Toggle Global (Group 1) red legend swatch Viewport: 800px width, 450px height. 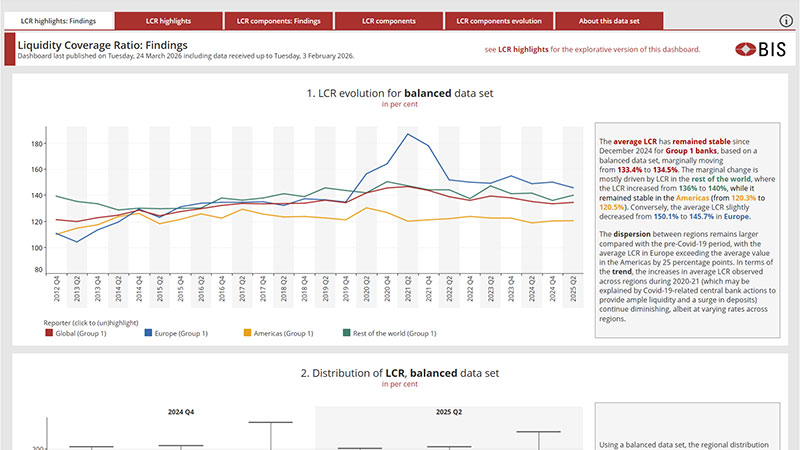49,333
